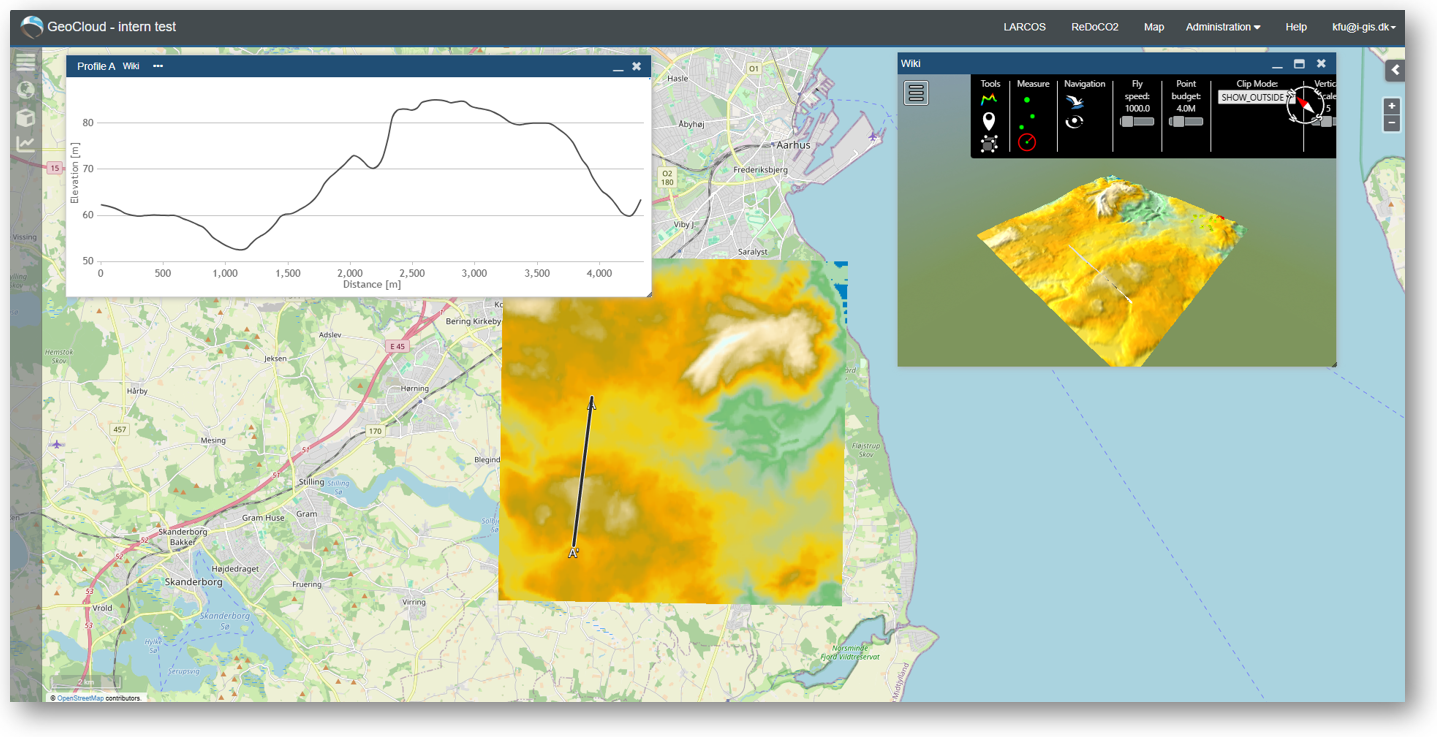
Task: Click the line chart sidebar icon
Action: 25,144
